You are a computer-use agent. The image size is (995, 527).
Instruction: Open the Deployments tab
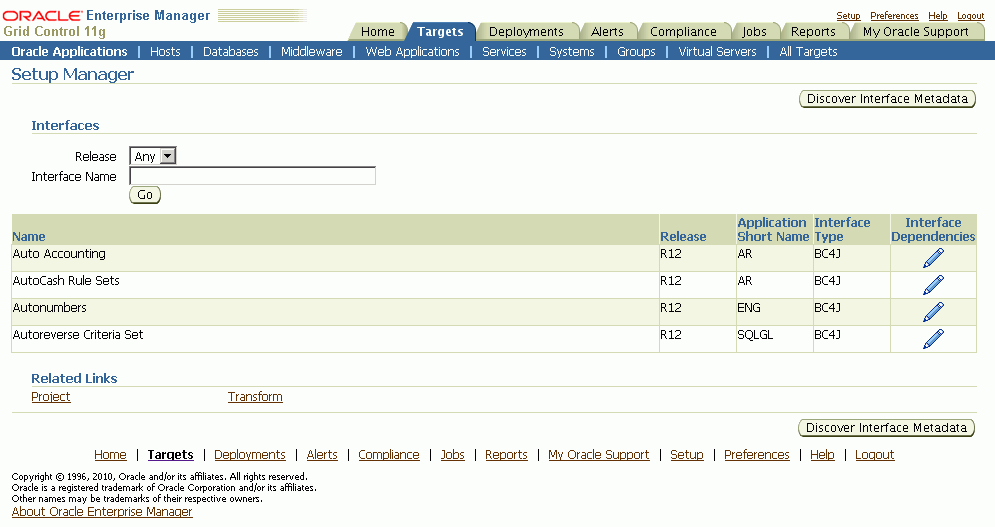pyautogui.click(x=526, y=32)
